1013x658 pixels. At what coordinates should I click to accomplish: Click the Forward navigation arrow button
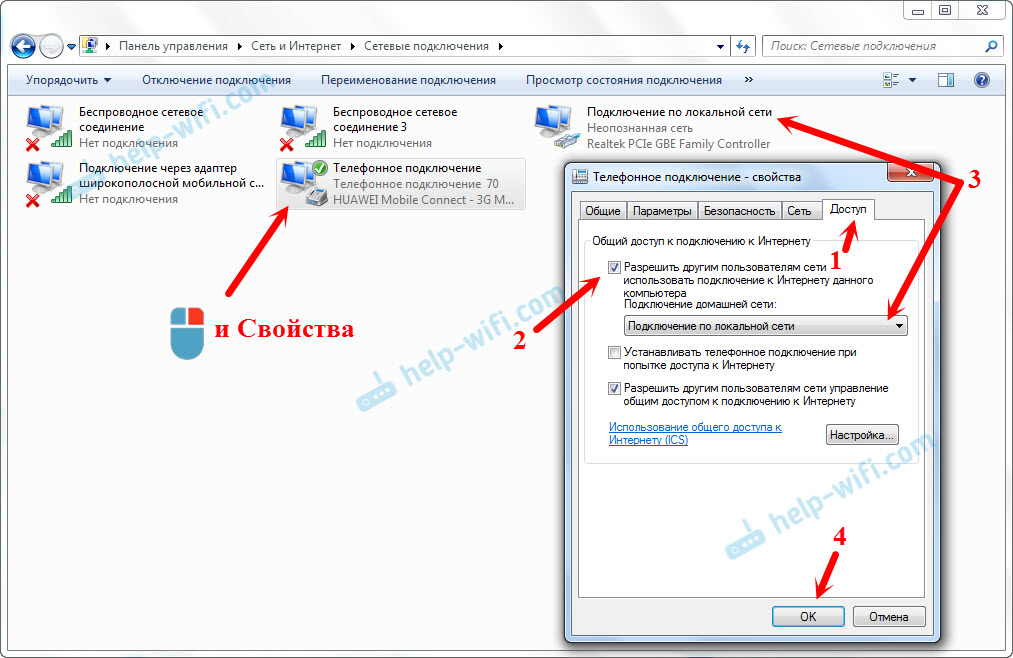pyautogui.click(x=51, y=46)
